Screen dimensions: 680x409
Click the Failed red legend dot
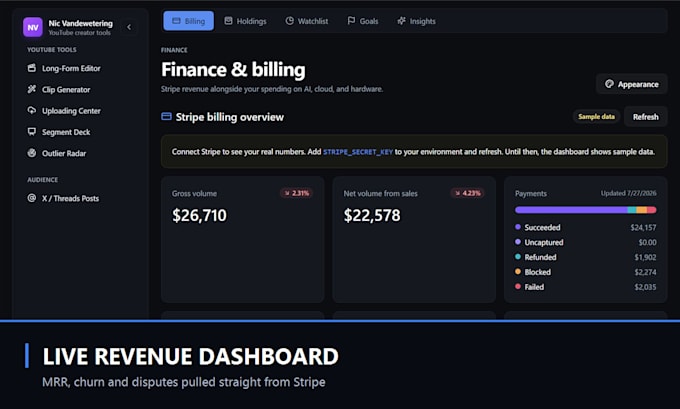click(x=517, y=286)
